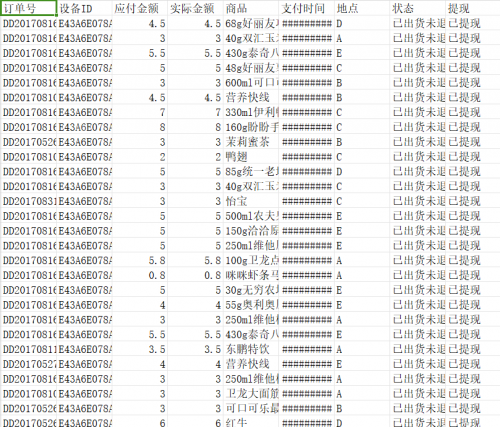The width and height of the screenshot is (500, 427).
Task: Select the 状态 header cell
Action: coord(417,8)
